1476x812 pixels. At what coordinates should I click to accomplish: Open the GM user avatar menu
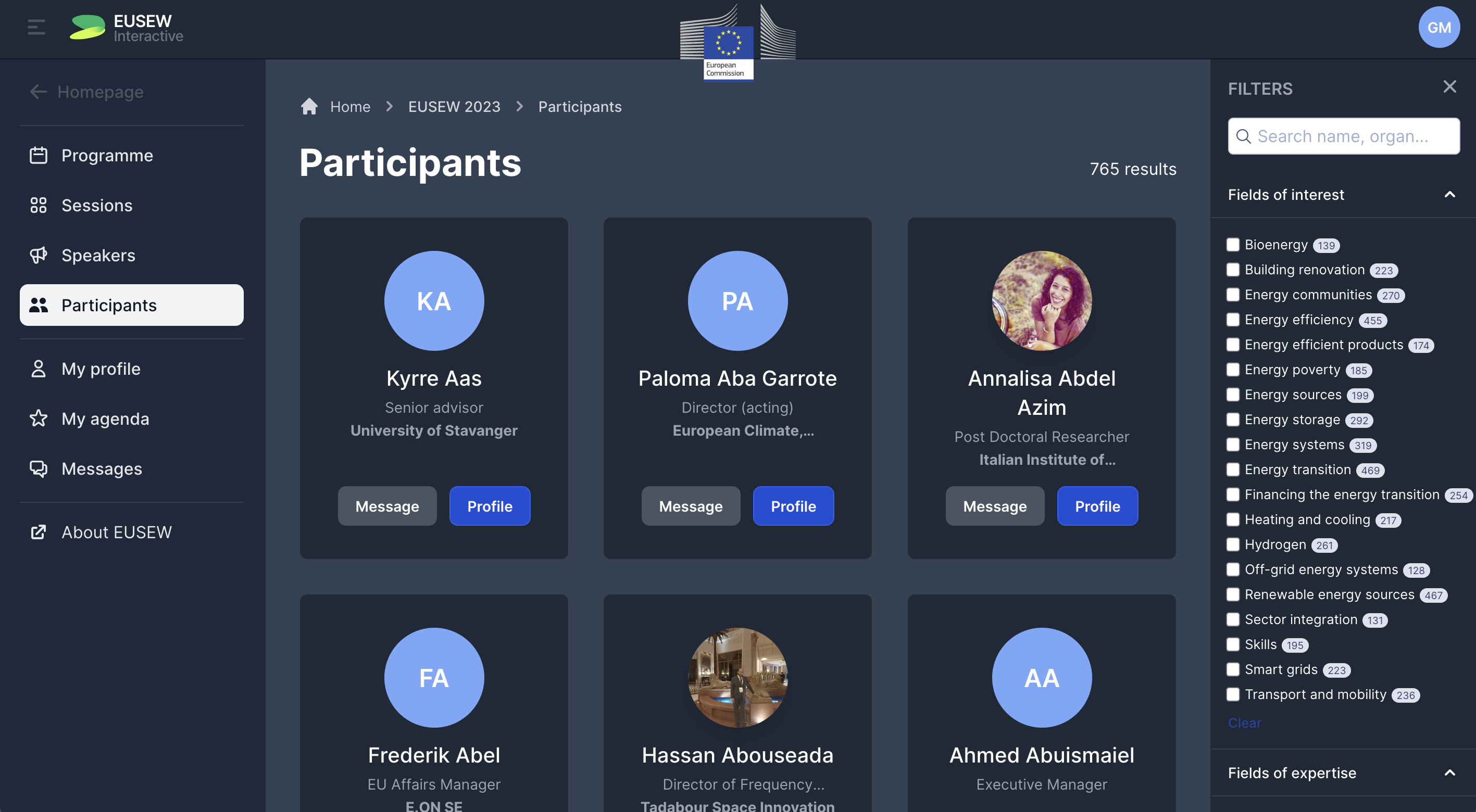1438,28
